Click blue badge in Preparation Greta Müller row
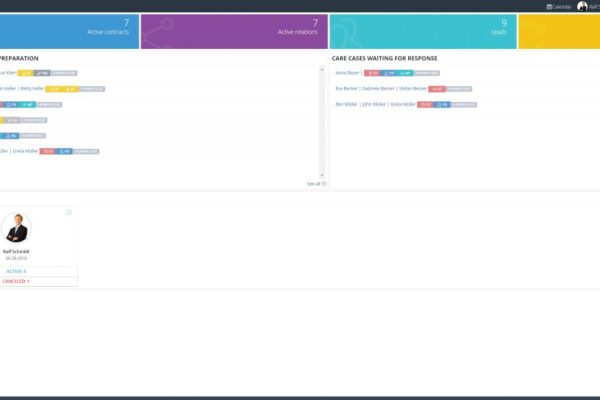The height and width of the screenshot is (400, 600). pyautogui.click(x=64, y=152)
